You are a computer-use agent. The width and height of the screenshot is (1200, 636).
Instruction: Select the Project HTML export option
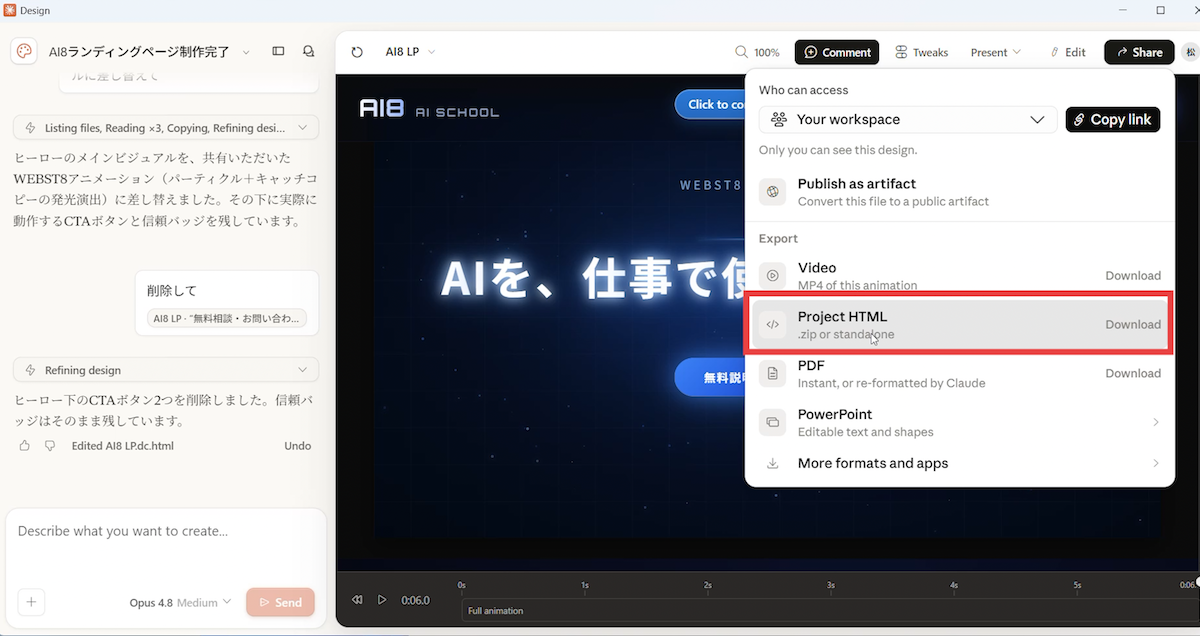(x=960, y=324)
